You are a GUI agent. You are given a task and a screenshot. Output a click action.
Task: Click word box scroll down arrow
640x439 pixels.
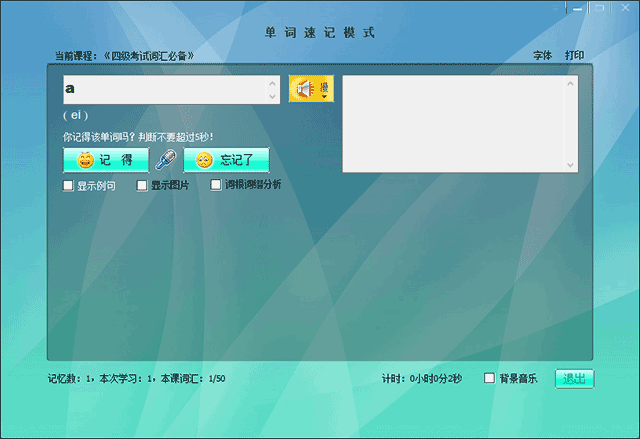point(272,97)
